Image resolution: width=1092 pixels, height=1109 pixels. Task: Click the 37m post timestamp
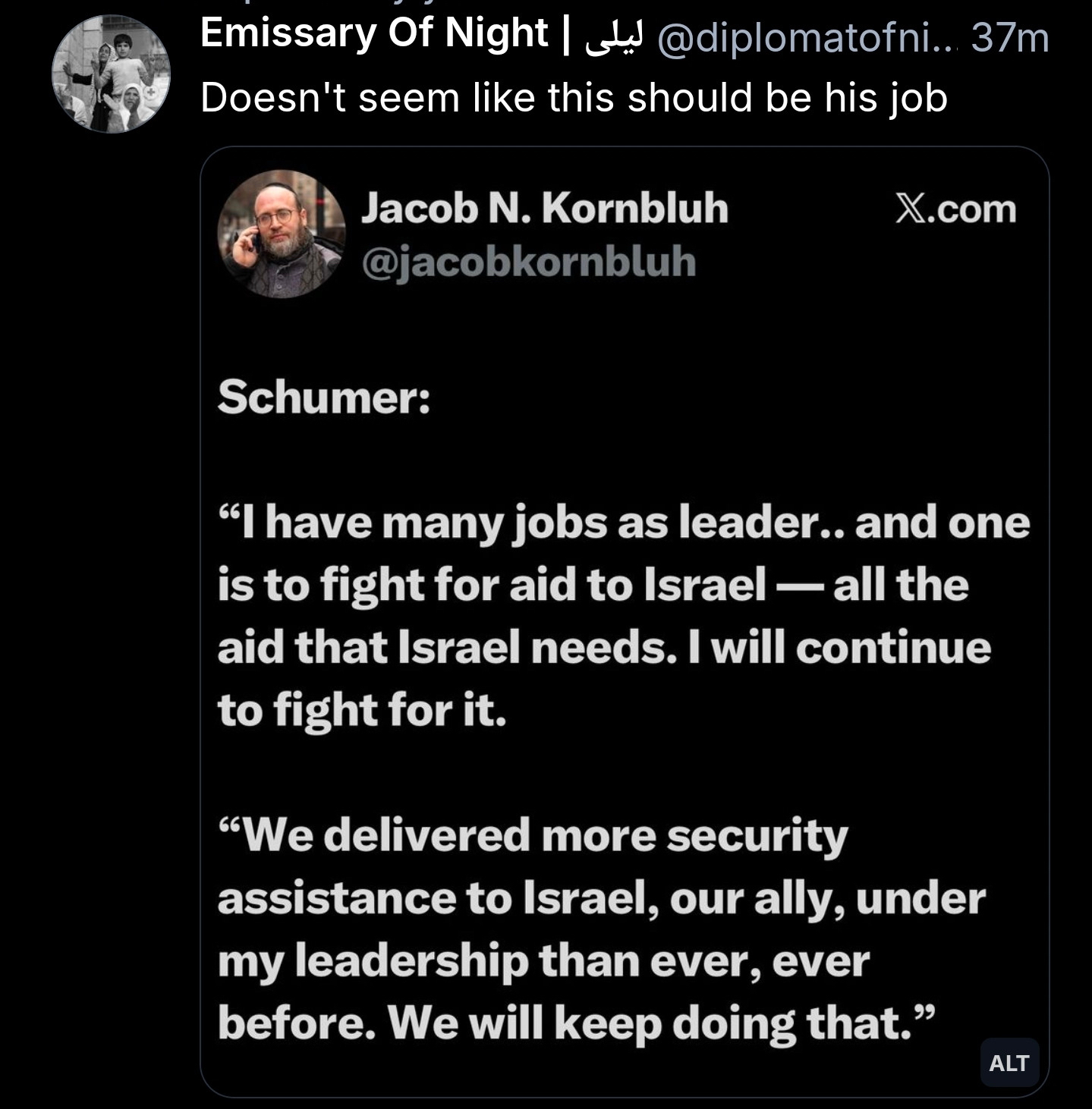click(1009, 36)
